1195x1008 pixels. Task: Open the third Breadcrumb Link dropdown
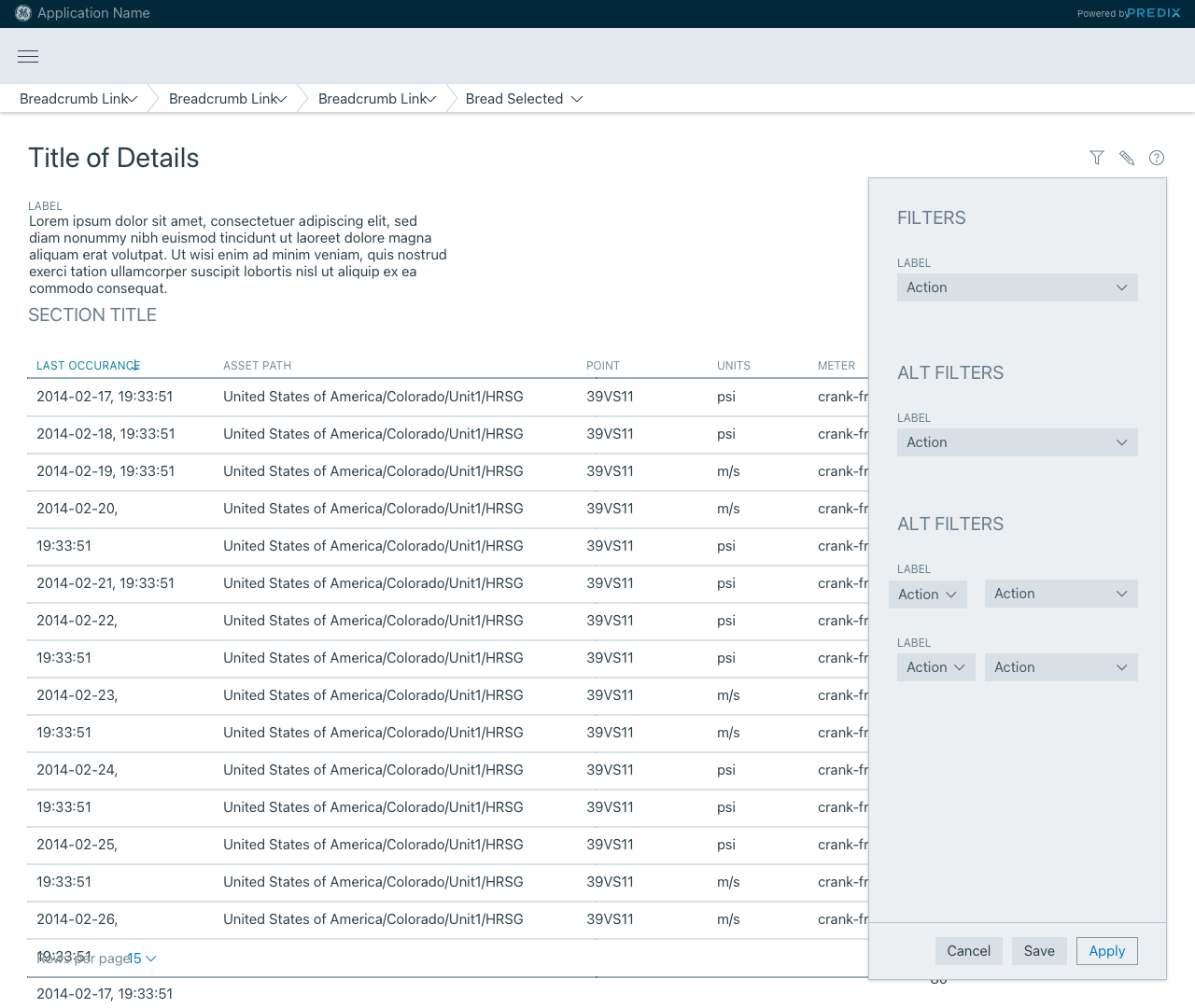[x=431, y=99]
